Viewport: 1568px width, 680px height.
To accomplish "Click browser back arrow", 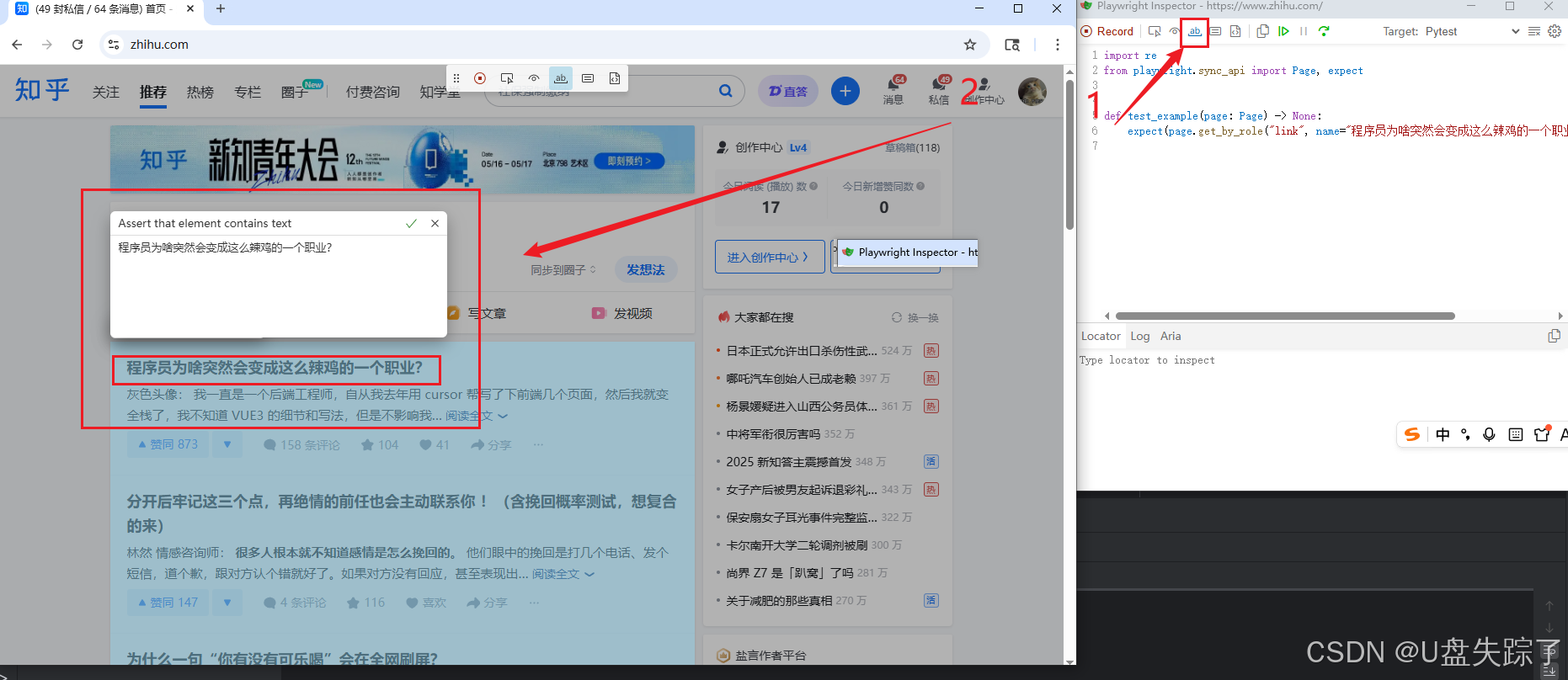I will coord(18,45).
